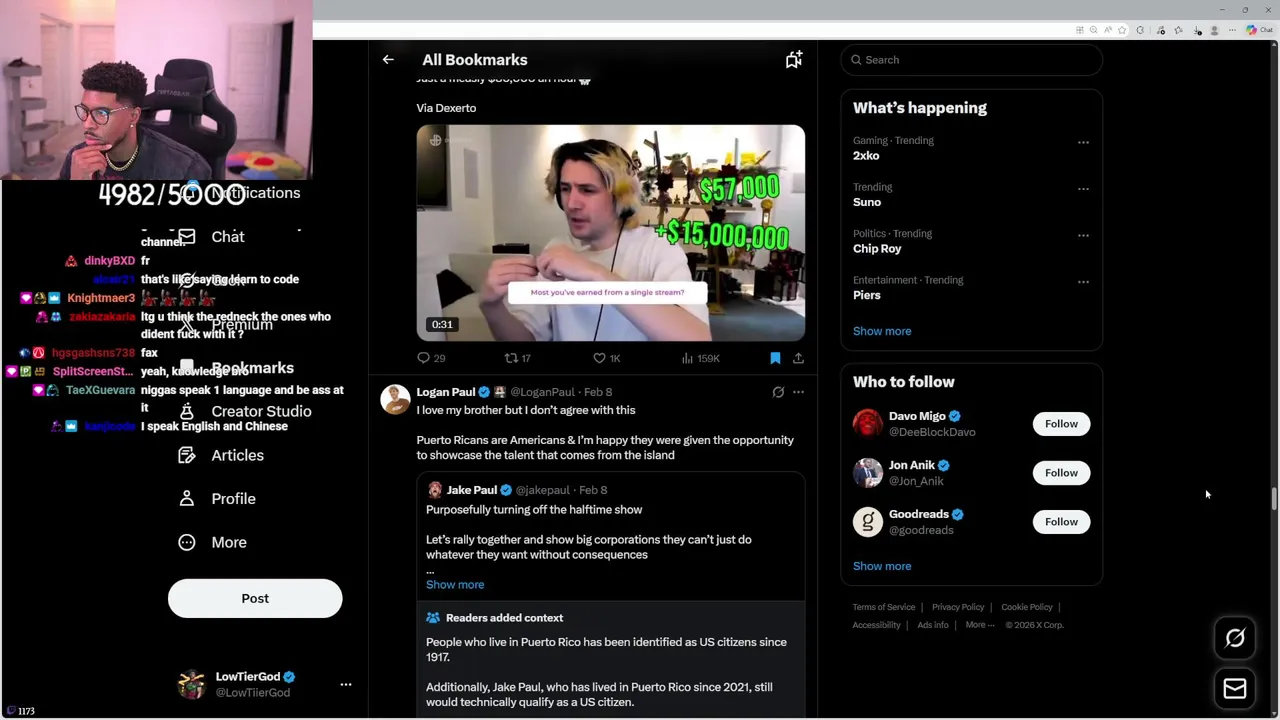
Task: Open Jake Paul's avatar in quoted post
Action: point(435,490)
